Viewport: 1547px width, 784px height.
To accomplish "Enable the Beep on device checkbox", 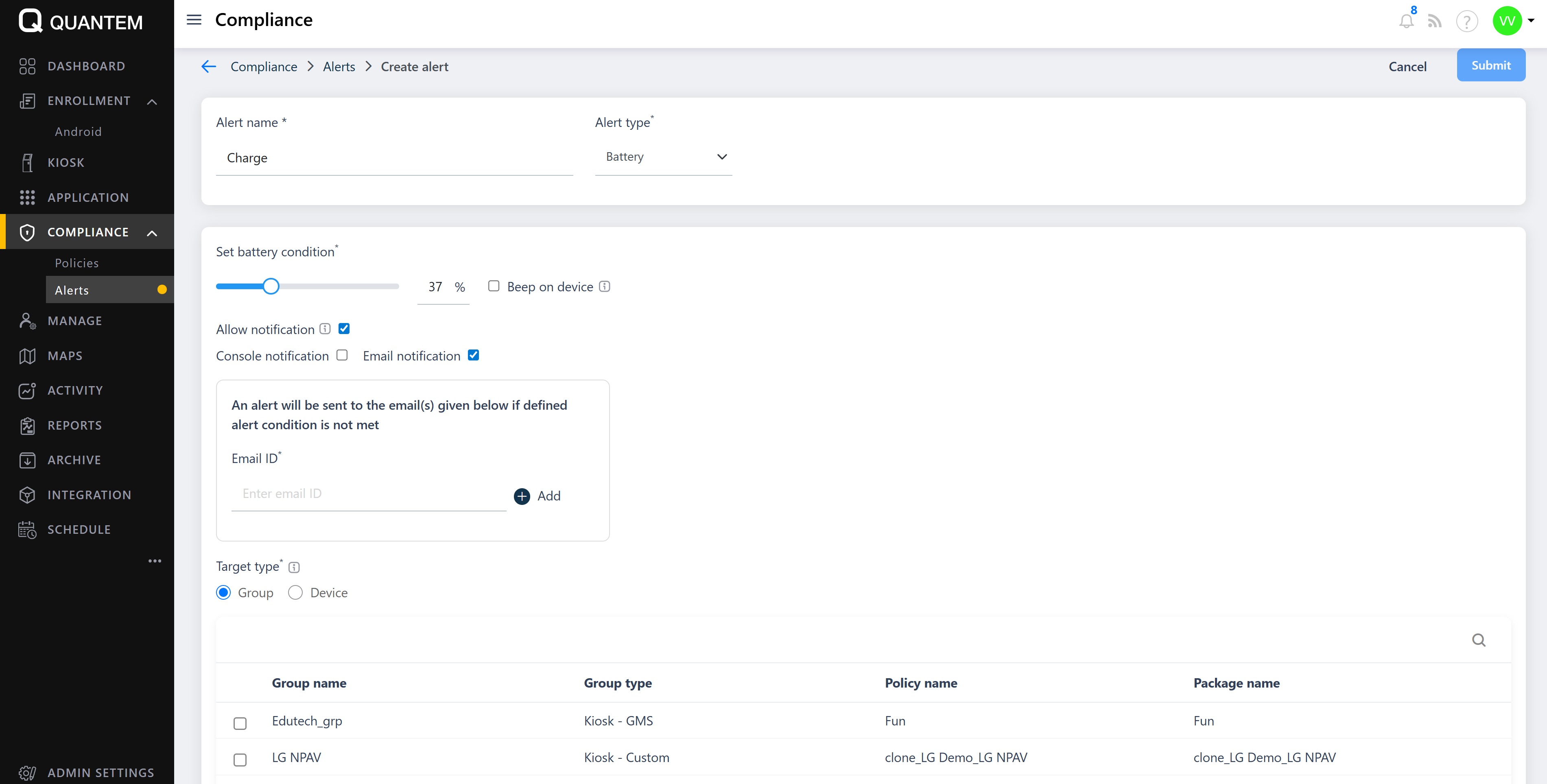I will (x=494, y=286).
